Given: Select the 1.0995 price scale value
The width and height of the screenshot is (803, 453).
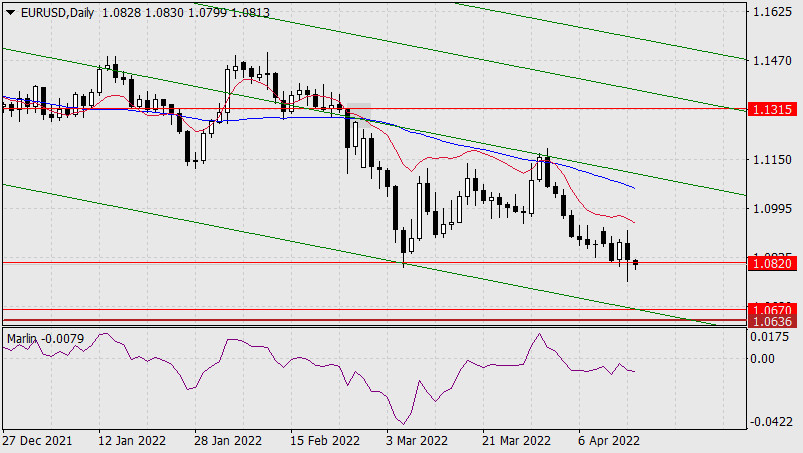Looking at the screenshot, I should pyautogui.click(x=773, y=209).
